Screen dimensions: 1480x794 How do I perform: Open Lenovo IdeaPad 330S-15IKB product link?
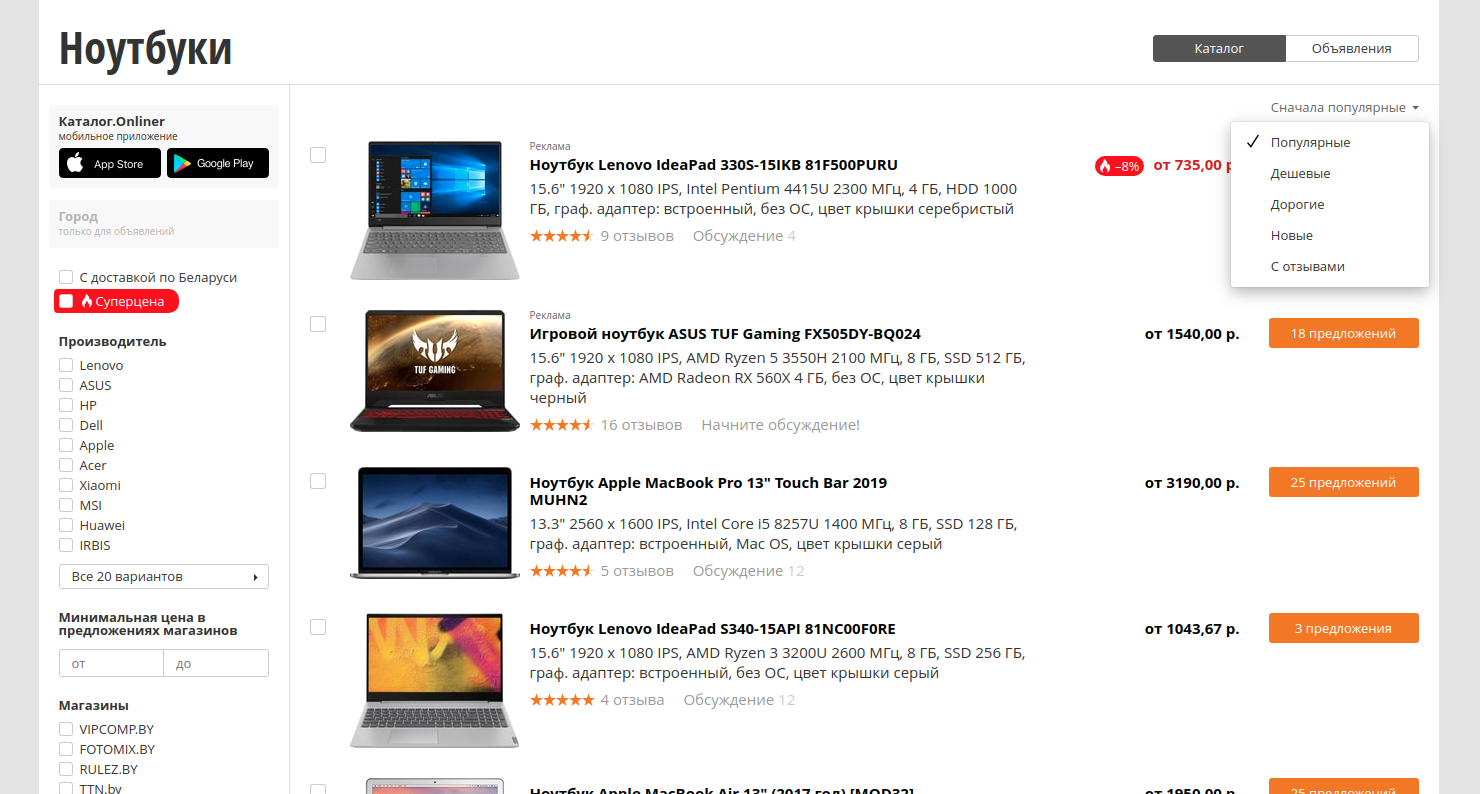(714, 165)
